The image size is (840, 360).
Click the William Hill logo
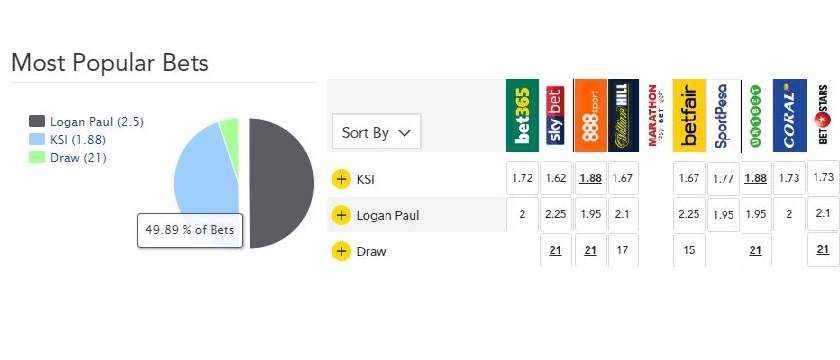click(624, 115)
